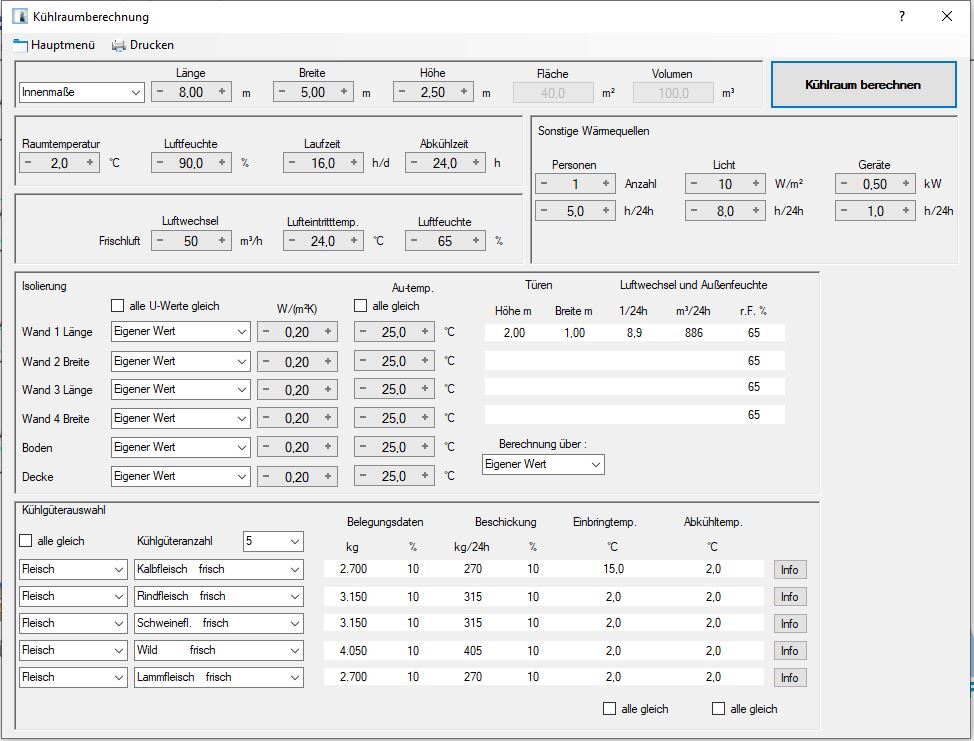Image resolution: width=974 pixels, height=741 pixels.
Task: Open the Lammfleisch frisch dropdown
Action: (x=219, y=677)
